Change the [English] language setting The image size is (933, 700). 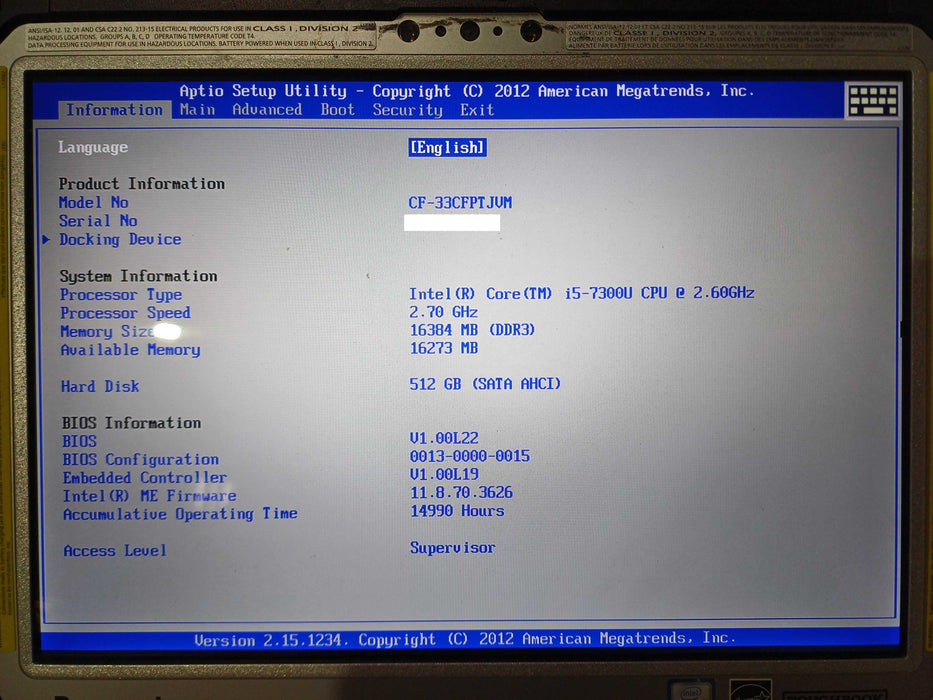447,148
